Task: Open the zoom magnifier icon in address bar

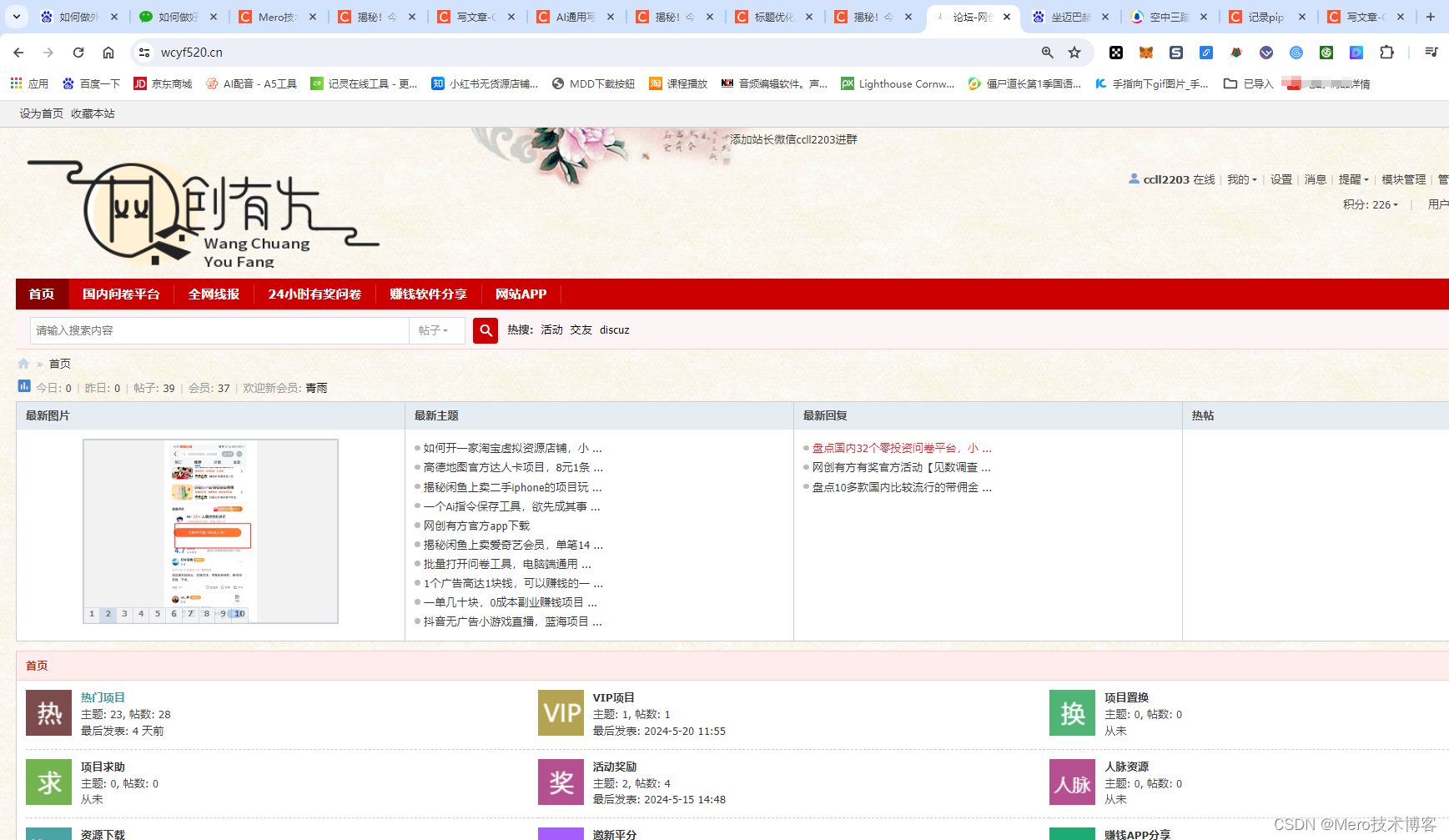Action: pos(1048,53)
